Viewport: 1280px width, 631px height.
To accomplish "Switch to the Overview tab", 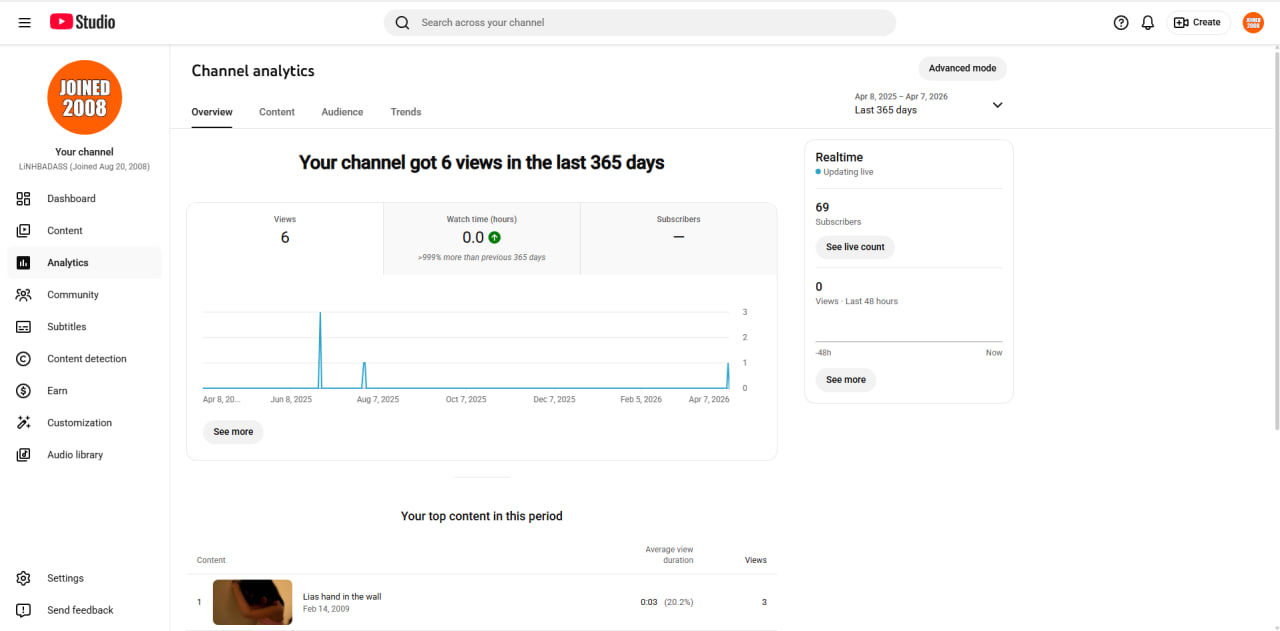I will (212, 112).
